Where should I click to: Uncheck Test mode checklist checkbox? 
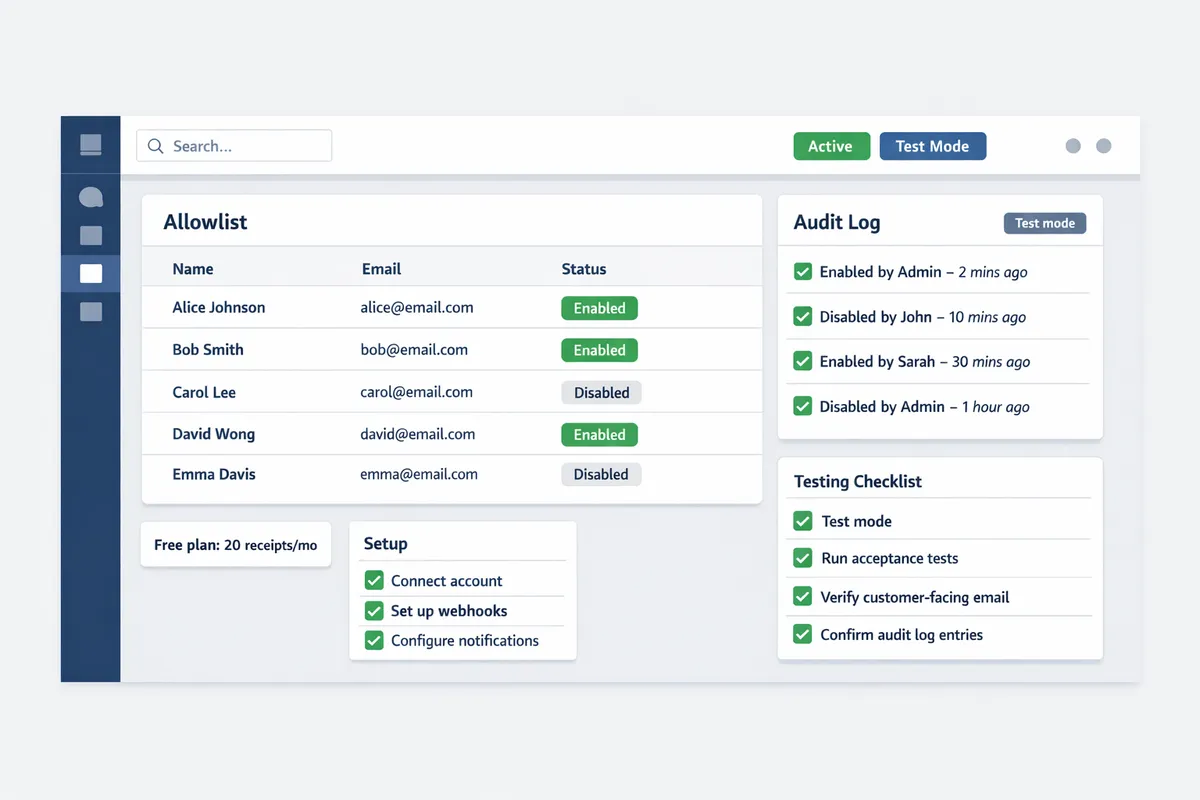click(802, 521)
